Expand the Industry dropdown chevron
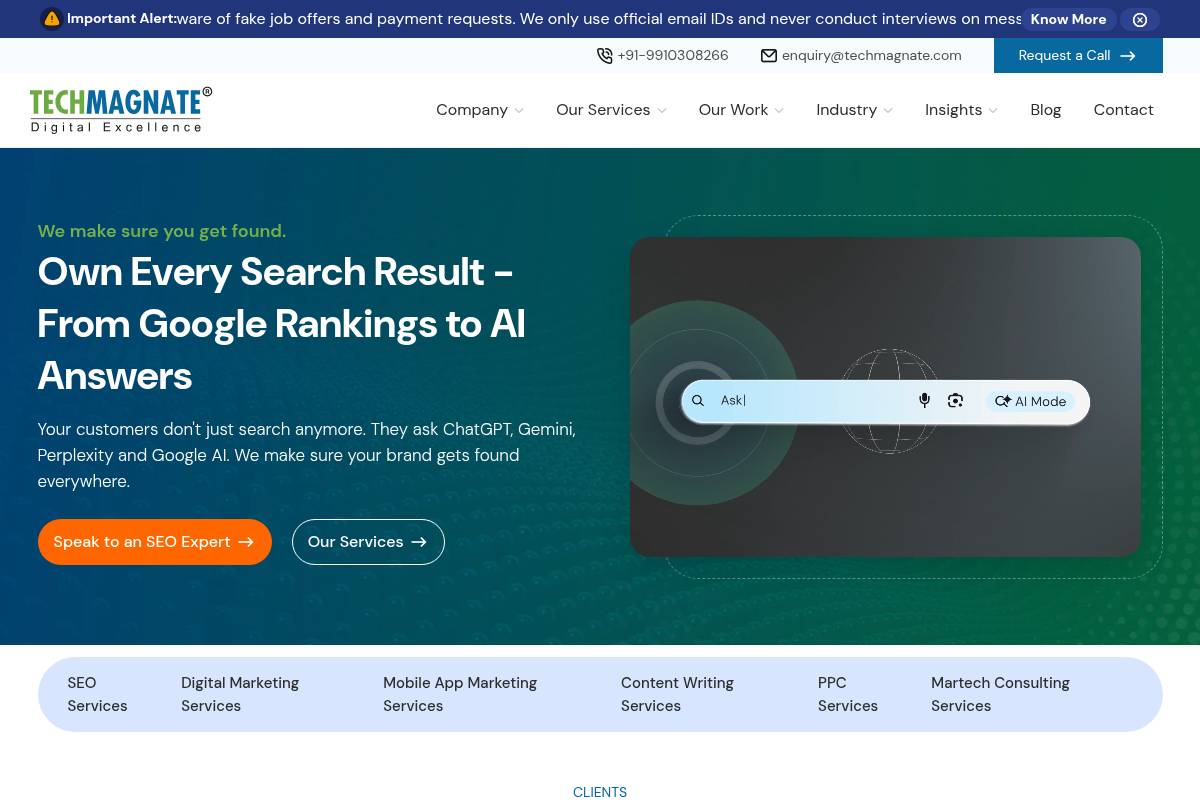 coord(888,111)
